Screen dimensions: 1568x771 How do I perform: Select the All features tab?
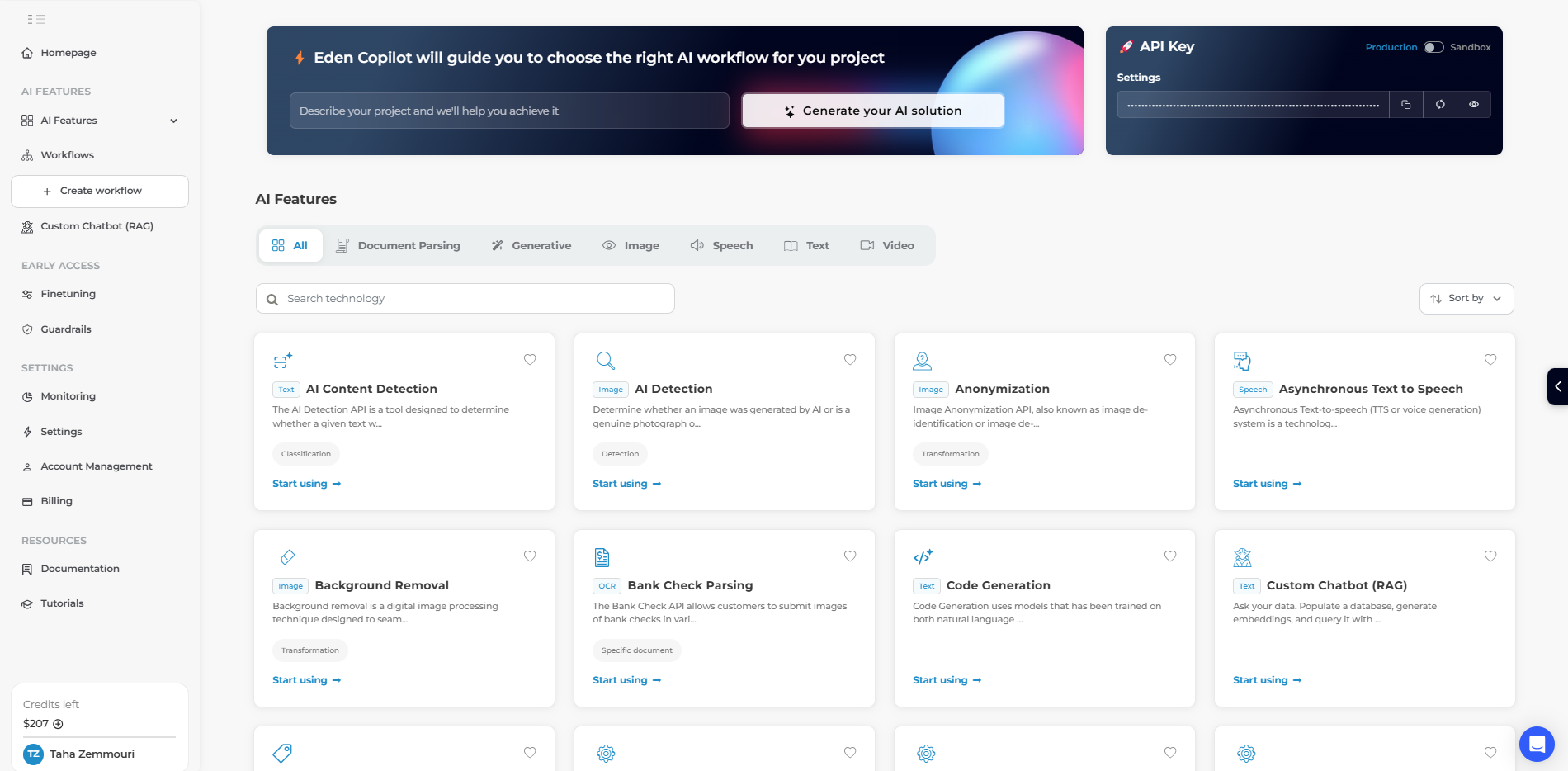click(x=290, y=245)
